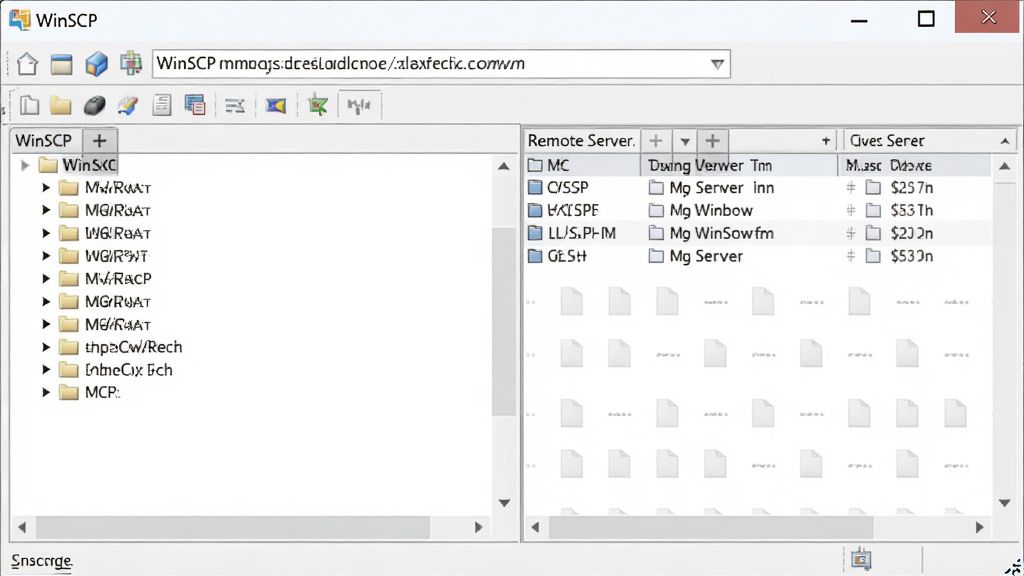This screenshot has height=576, width=1024.
Task: Click the MC column header
Action: point(583,165)
